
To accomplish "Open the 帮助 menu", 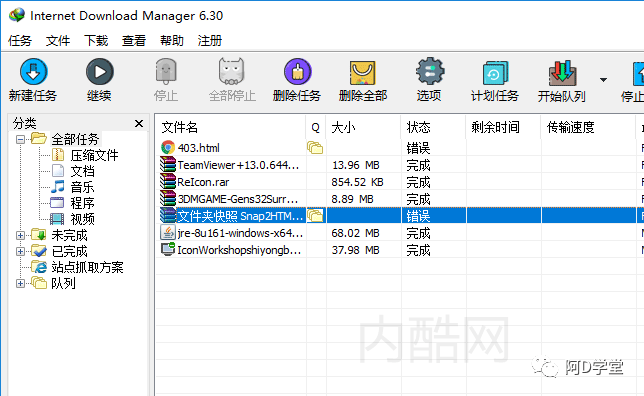I will (x=172, y=41).
